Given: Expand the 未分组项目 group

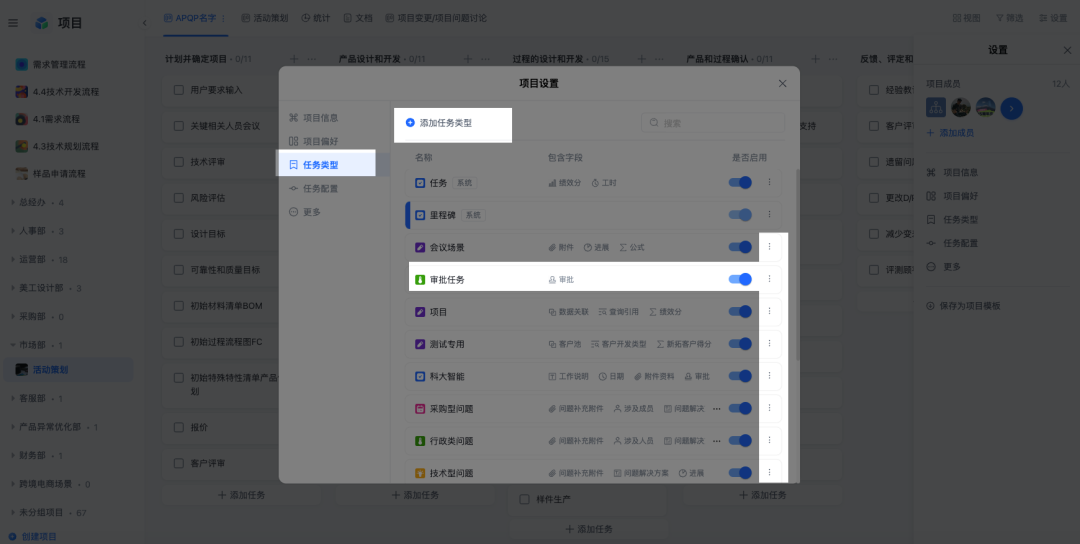Looking at the screenshot, I should pyautogui.click(x=12, y=512).
